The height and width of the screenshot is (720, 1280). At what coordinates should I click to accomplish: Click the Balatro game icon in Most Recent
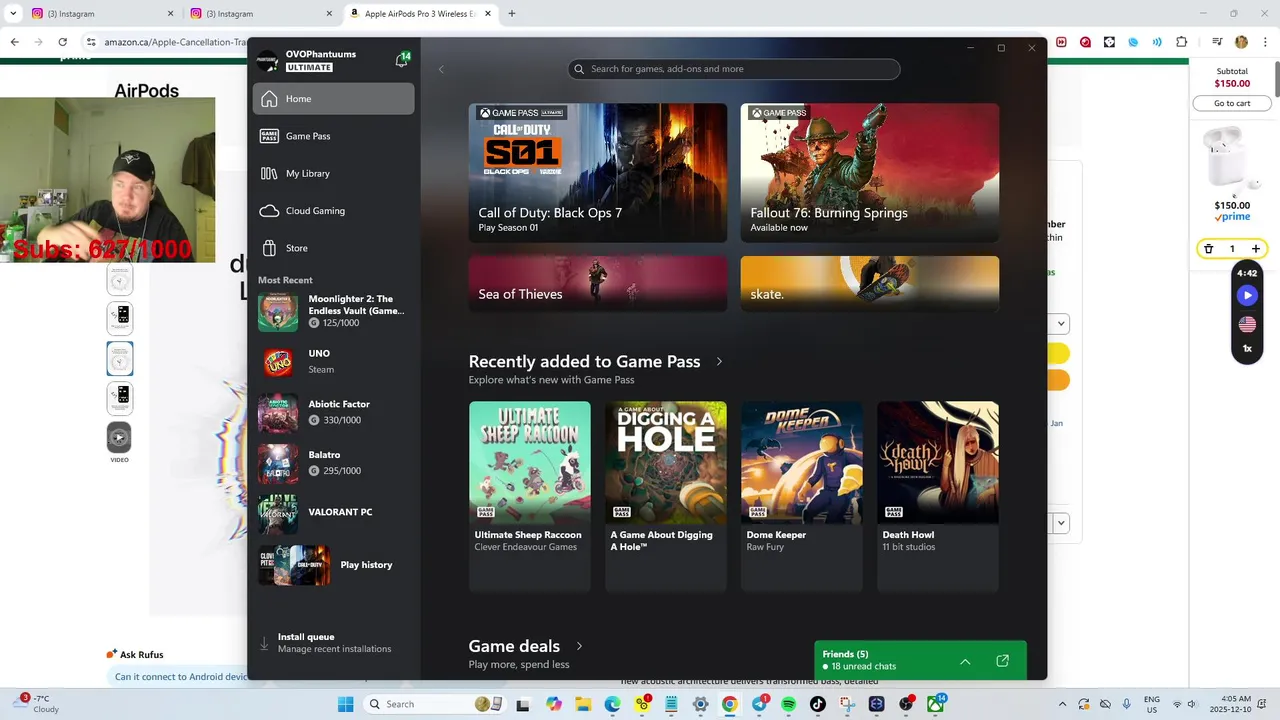coord(277,463)
